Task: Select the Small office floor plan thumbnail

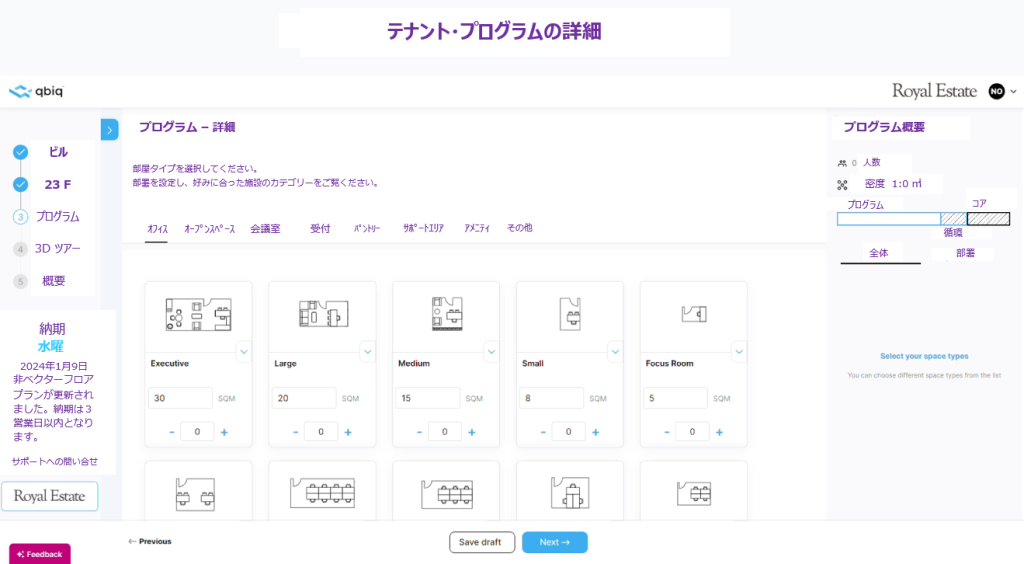Action: [570, 314]
